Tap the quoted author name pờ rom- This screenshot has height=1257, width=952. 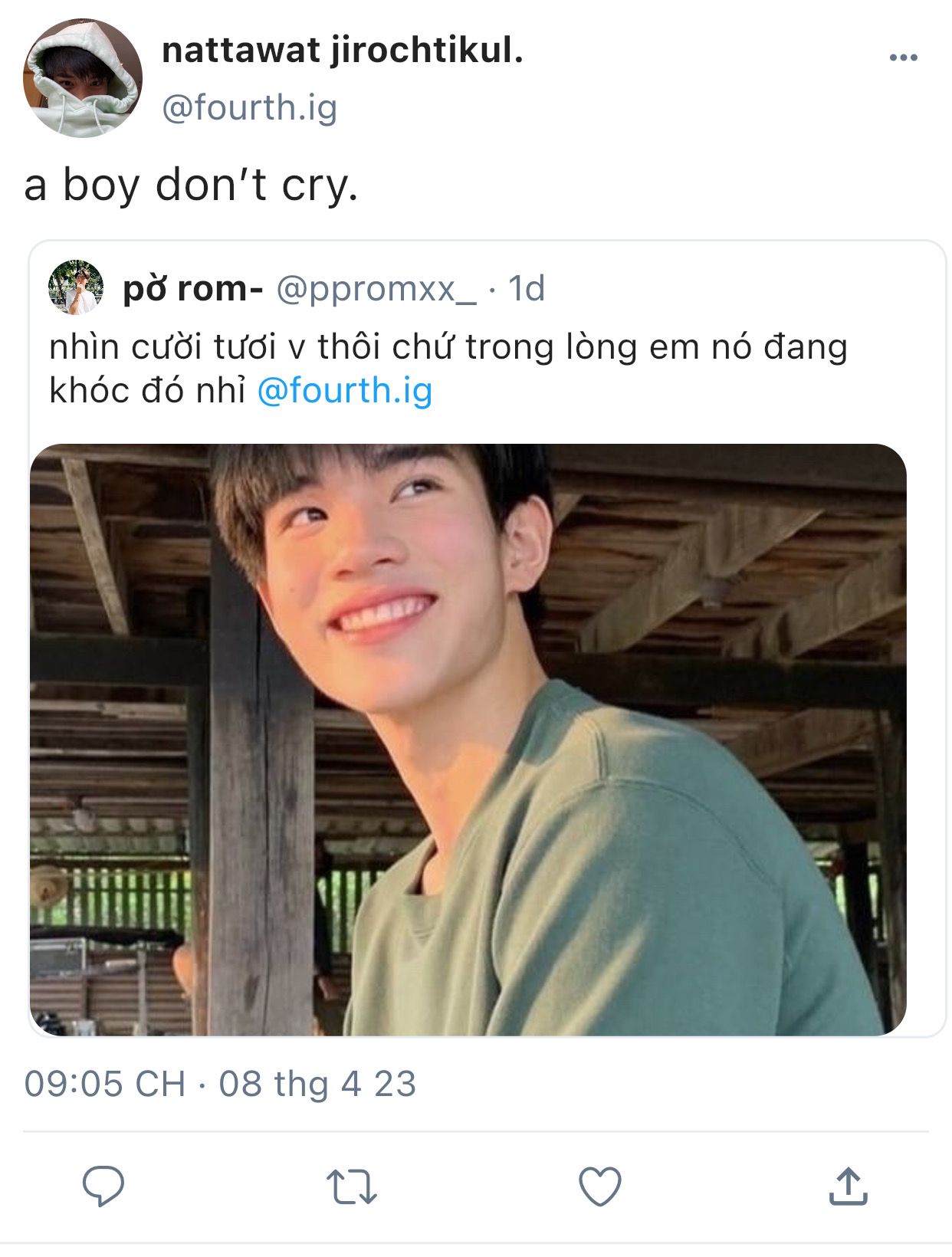[x=193, y=288]
